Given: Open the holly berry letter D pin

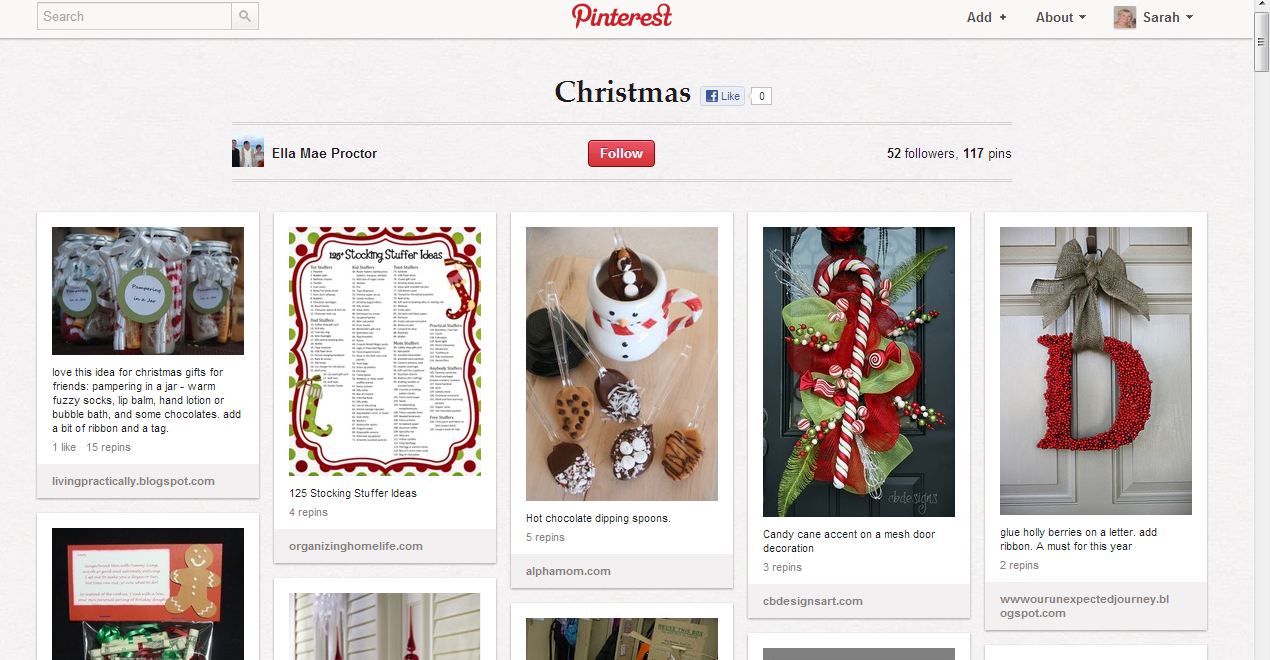Looking at the screenshot, I should (x=1096, y=371).
